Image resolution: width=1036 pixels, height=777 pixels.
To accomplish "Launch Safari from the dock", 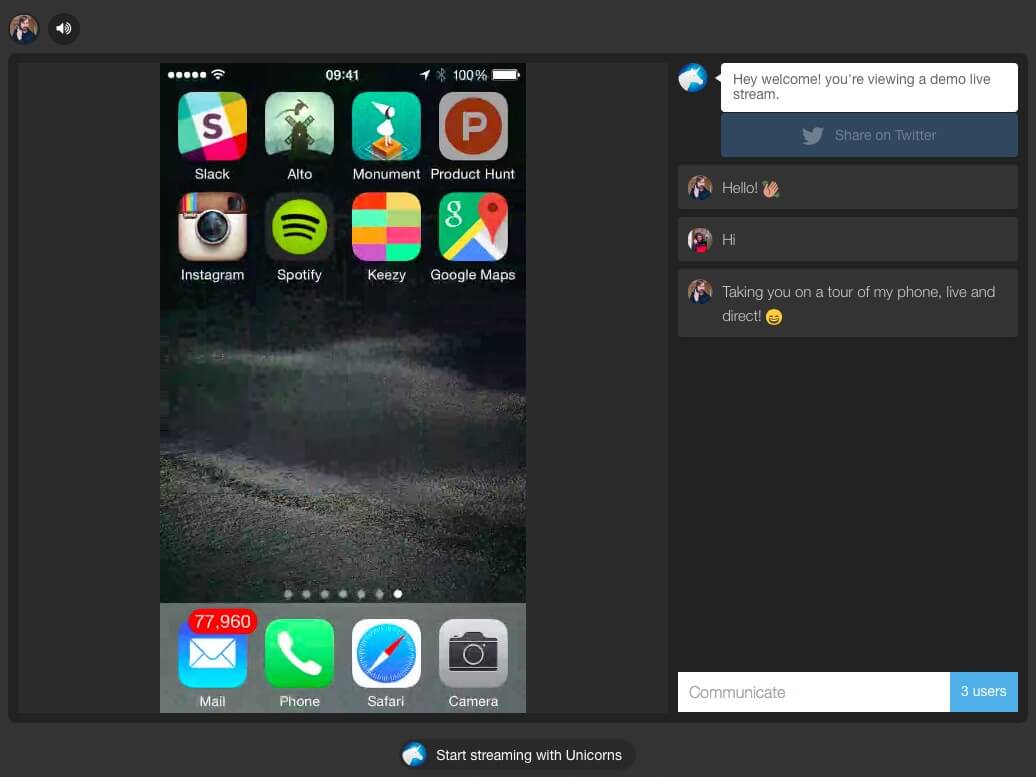I will pyautogui.click(x=387, y=653).
